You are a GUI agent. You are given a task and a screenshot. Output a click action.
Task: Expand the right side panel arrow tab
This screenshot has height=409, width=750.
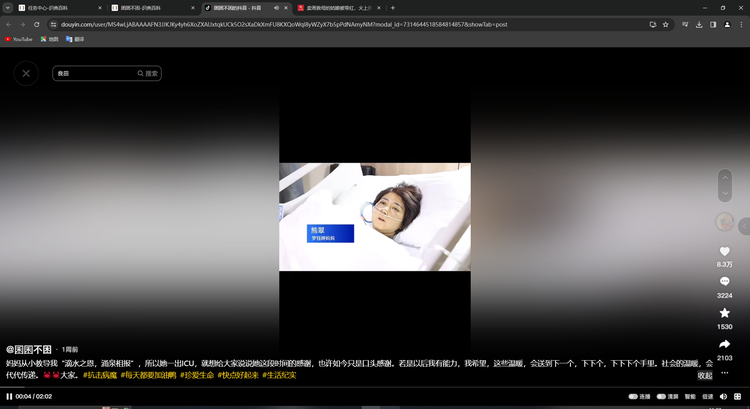744,226
